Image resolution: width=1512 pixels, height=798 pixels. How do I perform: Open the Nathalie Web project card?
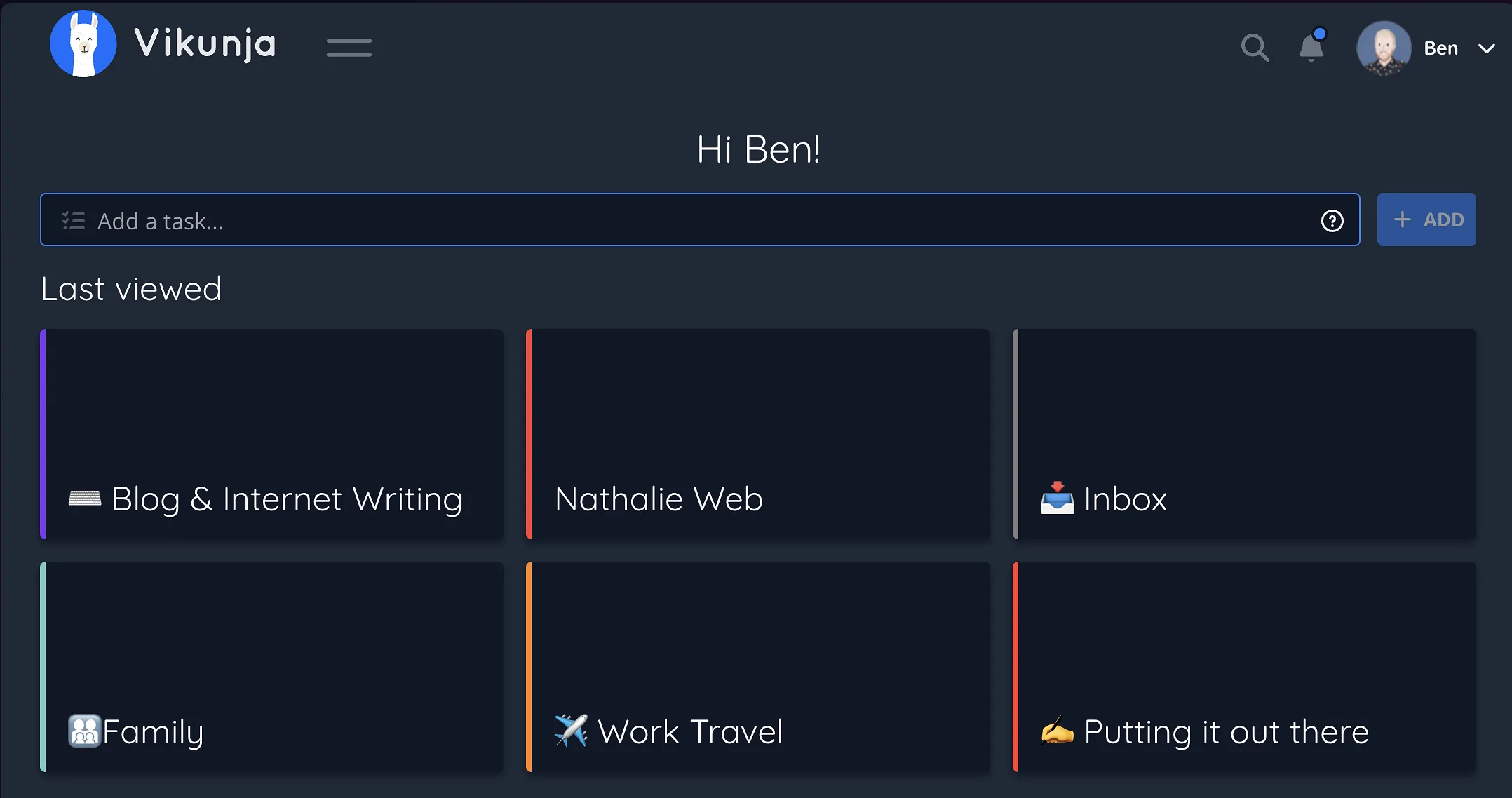point(758,434)
